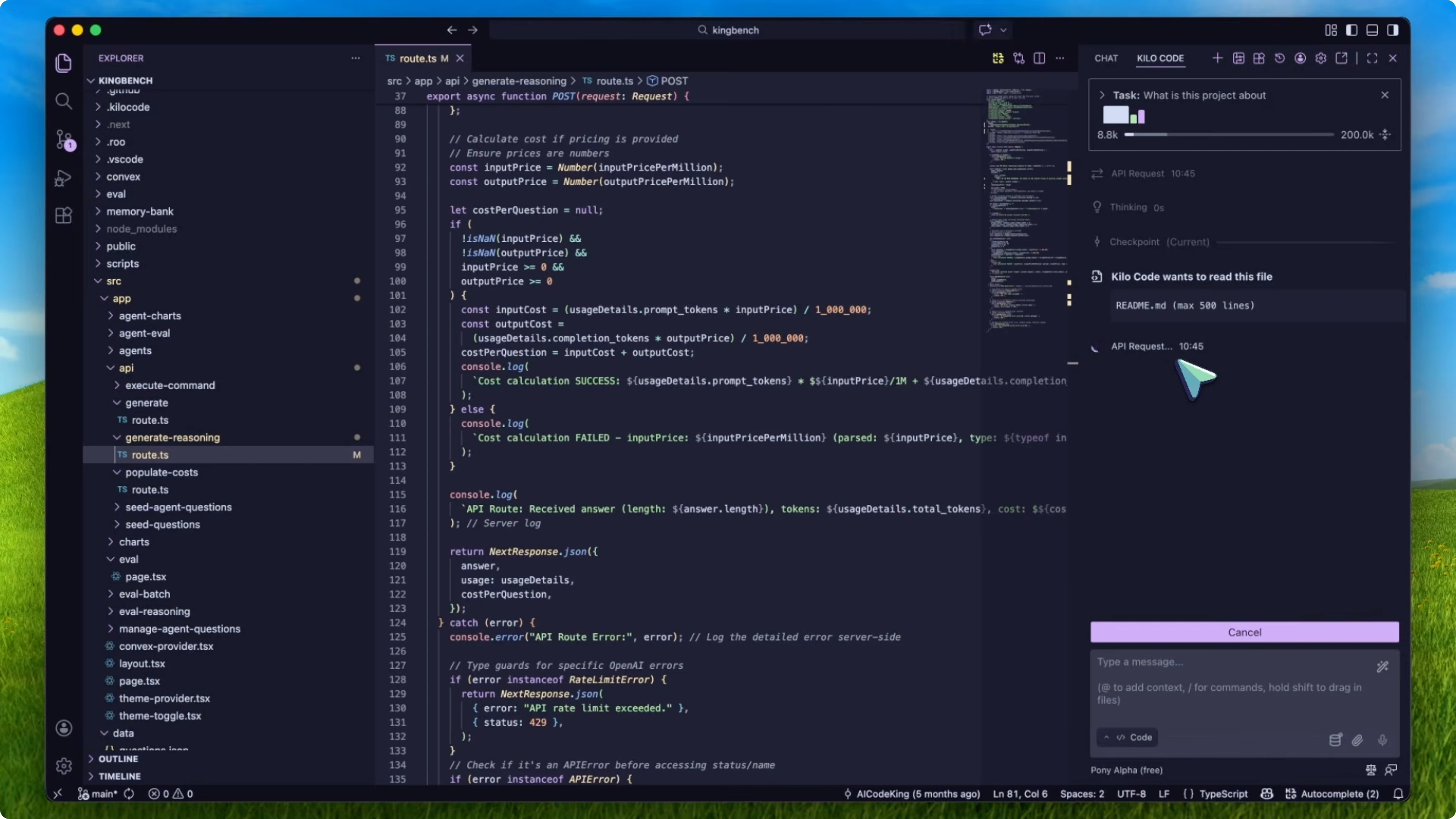Click the attach file paperclip icon
This screenshot has width=1456, height=819.
[1357, 740]
